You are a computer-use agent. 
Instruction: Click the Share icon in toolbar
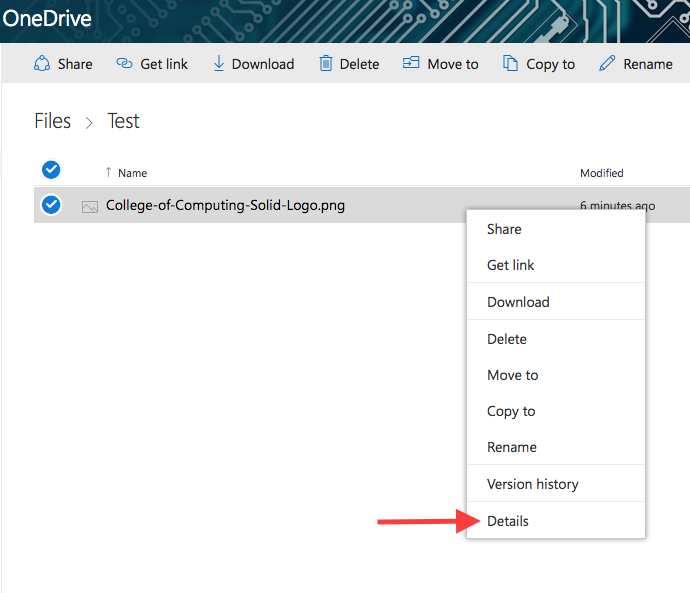42,64
